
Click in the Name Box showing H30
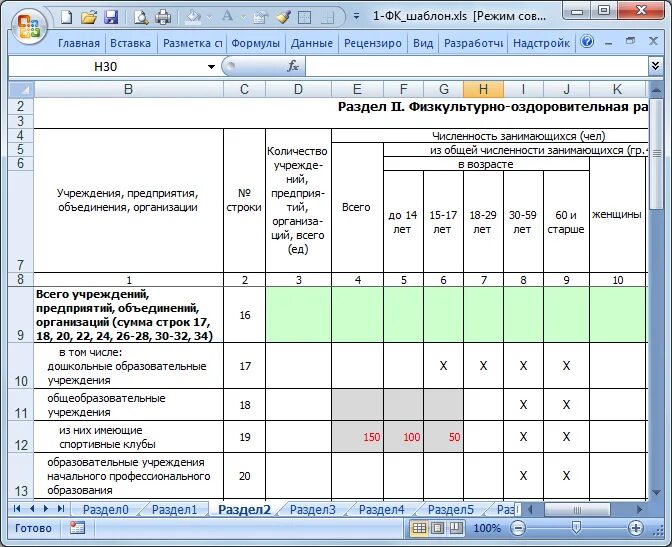[x=105, y=66]
